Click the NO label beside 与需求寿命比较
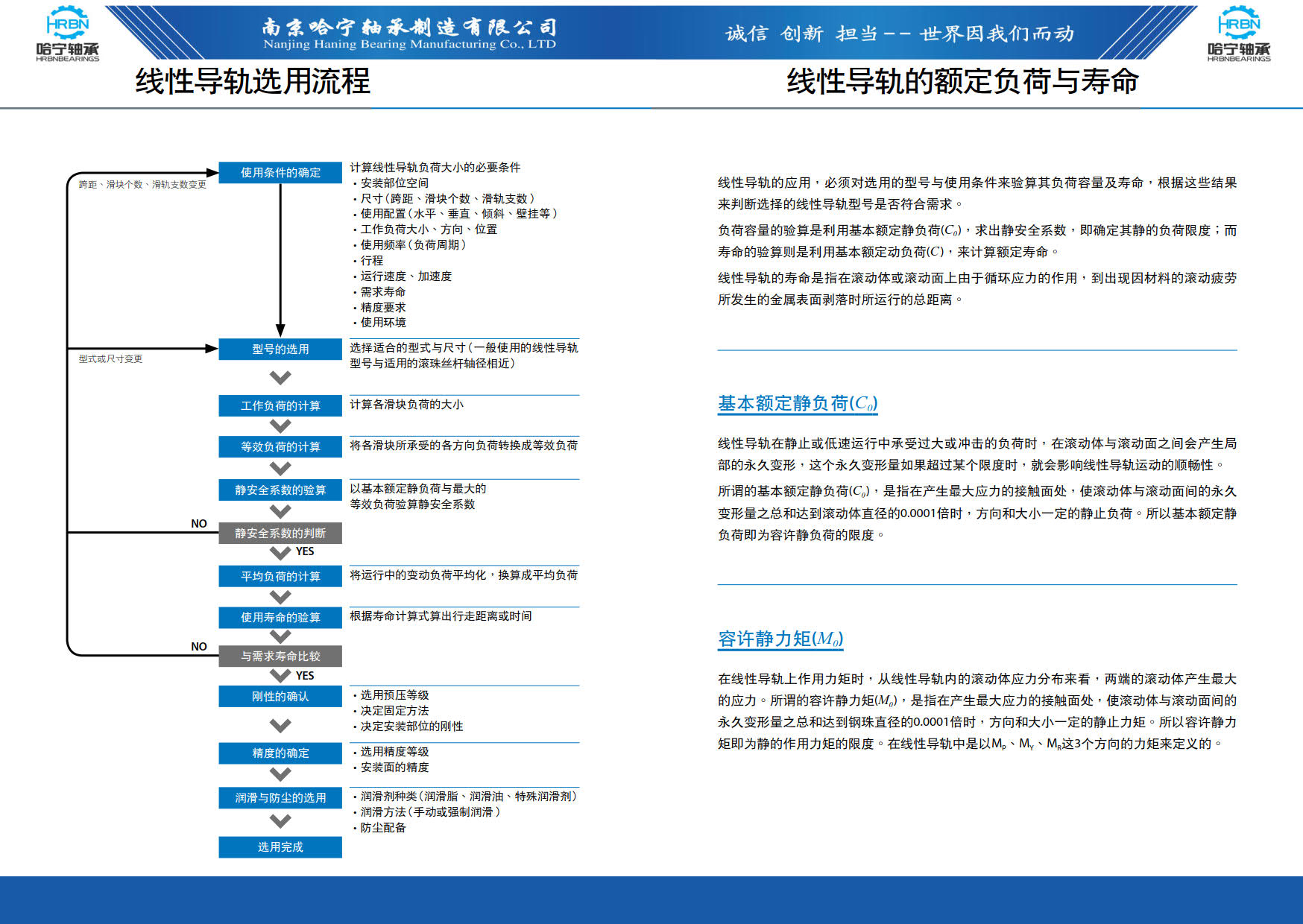This screenshot has width=1303, height=924. [x=199, y=647]
